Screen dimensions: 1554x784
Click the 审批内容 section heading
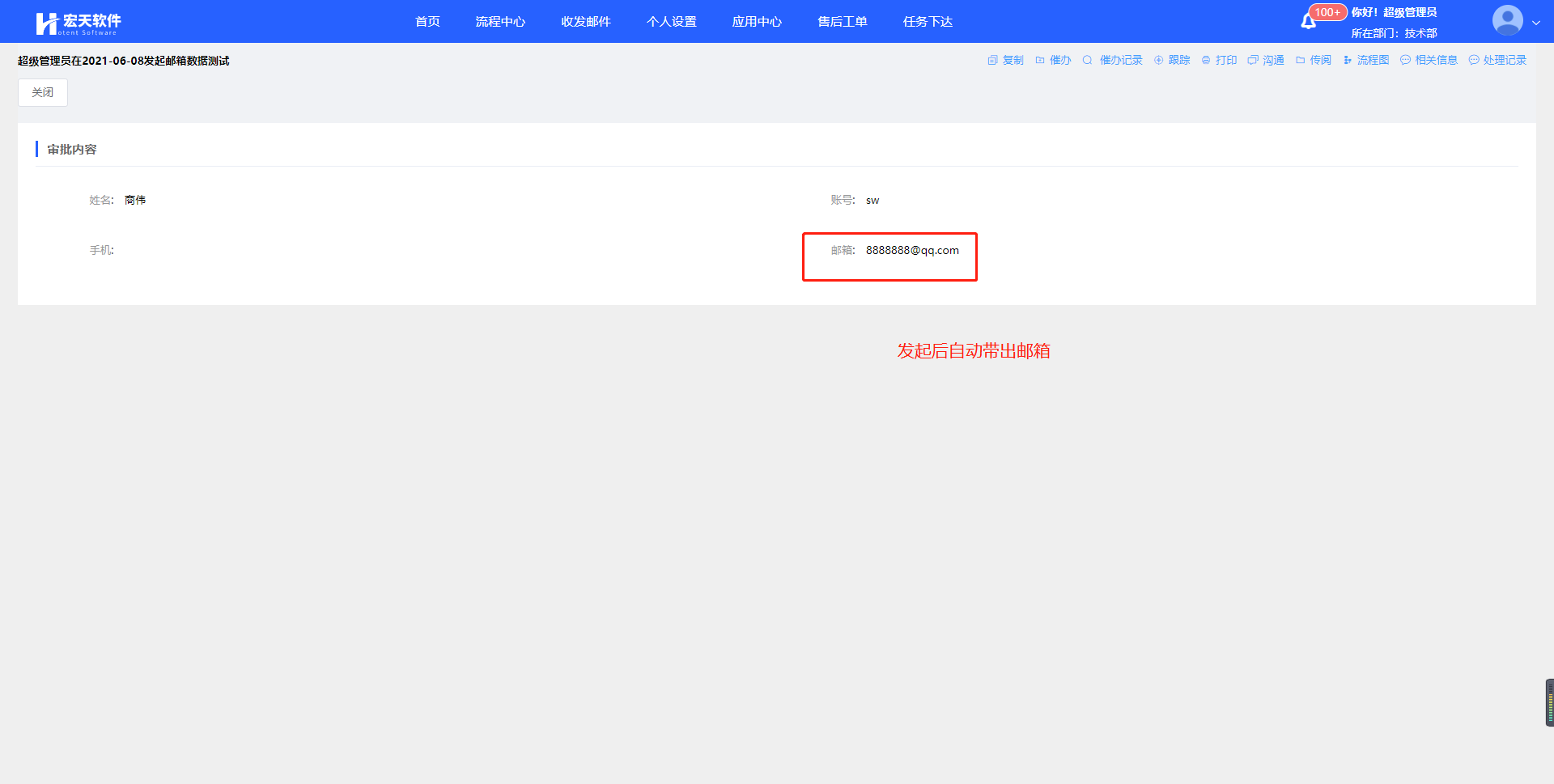click(72, 150)
